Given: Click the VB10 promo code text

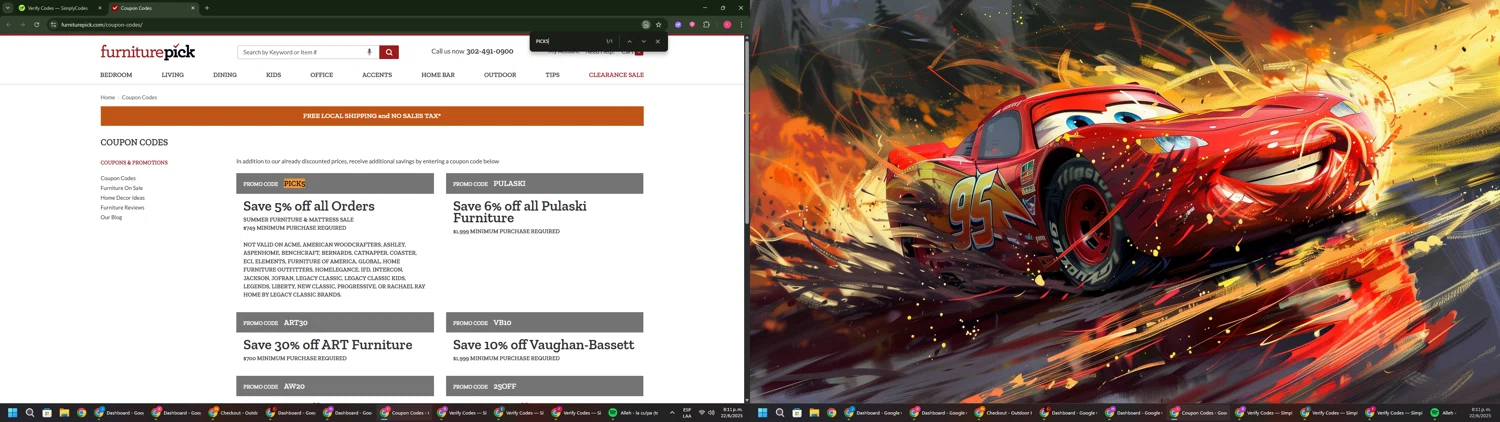Looking at the screenshot, I should pos(502,323).
